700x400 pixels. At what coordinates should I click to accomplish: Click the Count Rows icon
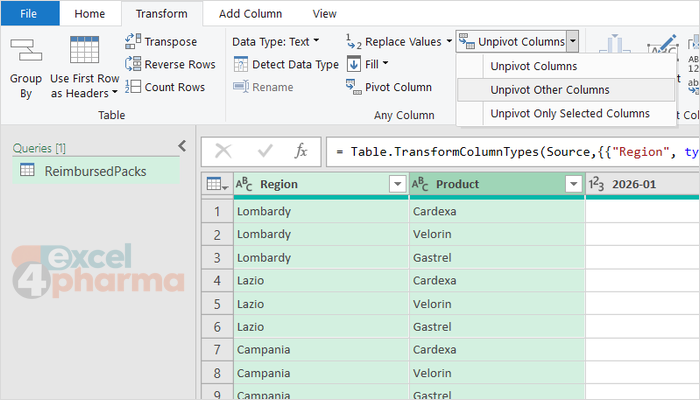point(133,87)
